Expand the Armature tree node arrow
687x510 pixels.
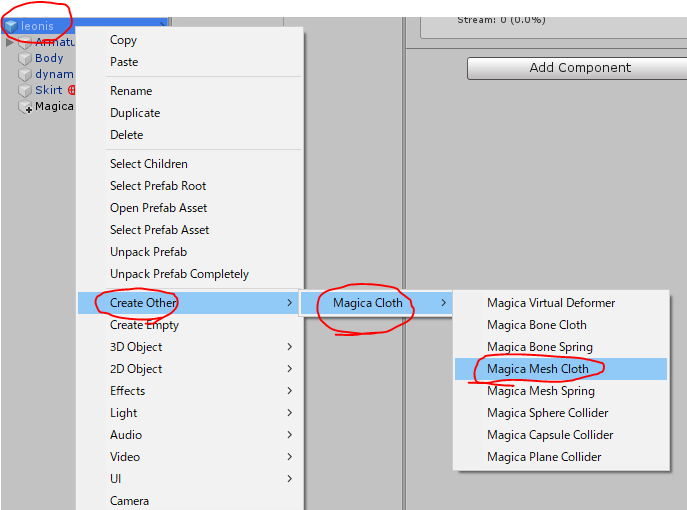9,42
